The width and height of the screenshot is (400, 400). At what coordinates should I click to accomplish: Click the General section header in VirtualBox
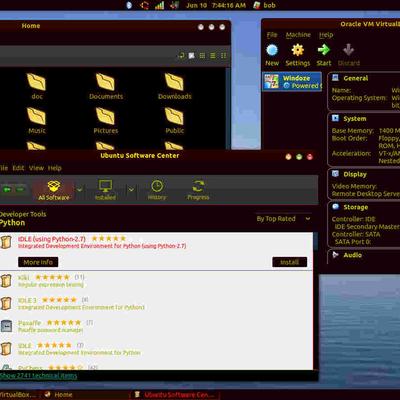(356, 78)
